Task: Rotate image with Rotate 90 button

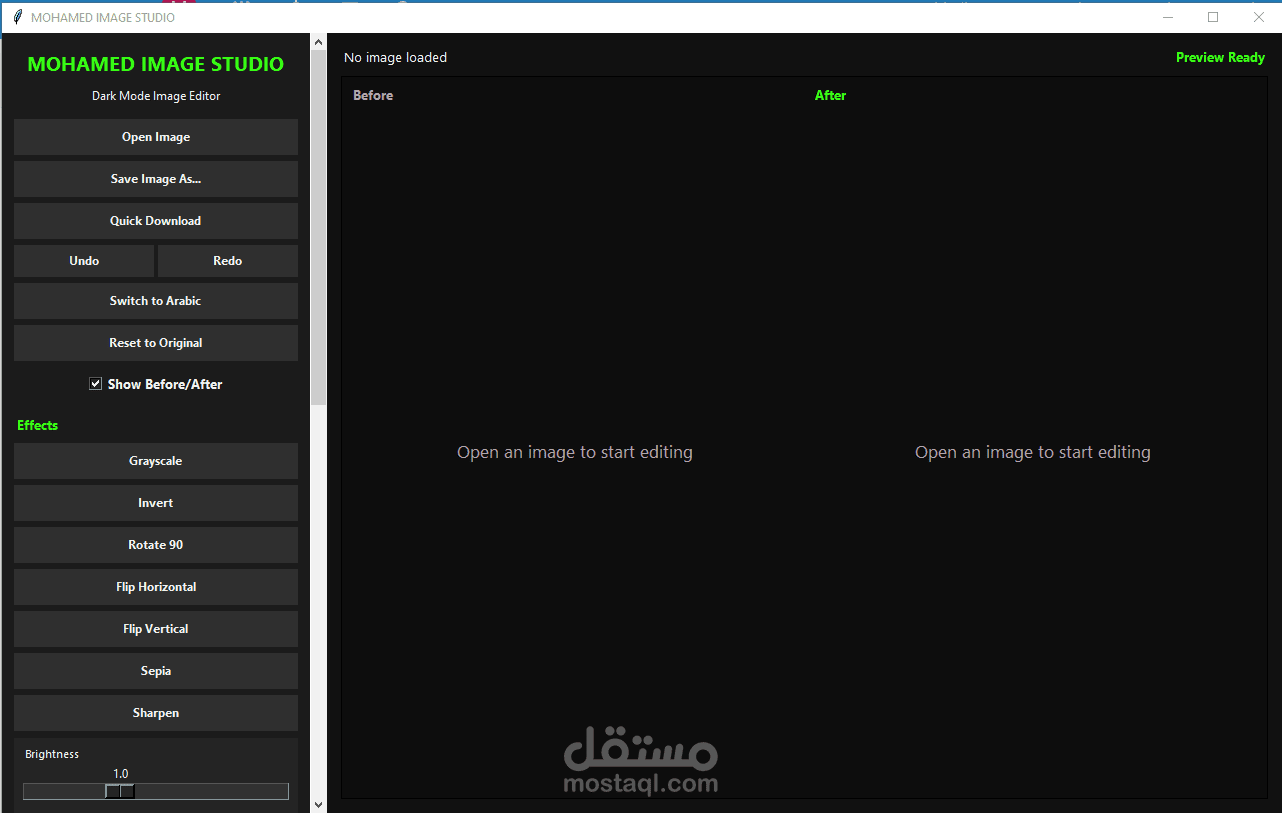Action: (x=156, y=545)
